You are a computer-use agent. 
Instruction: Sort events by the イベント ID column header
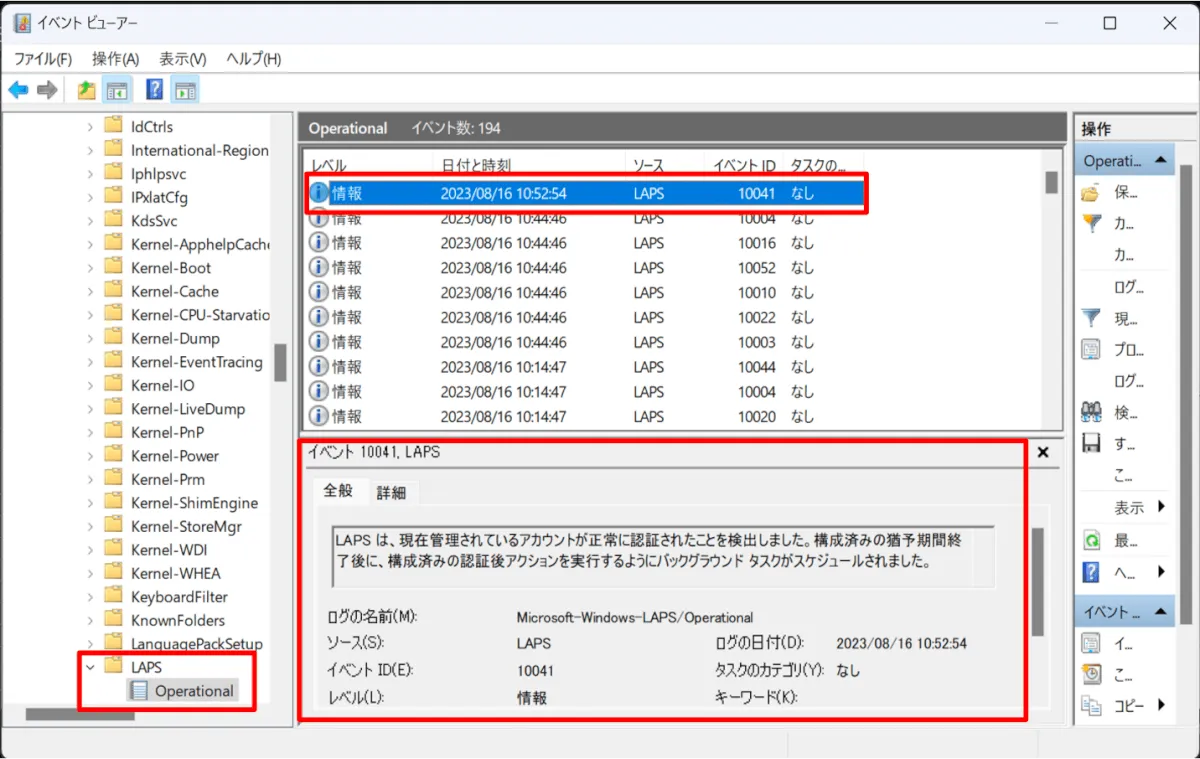click(x=743, y=165)
